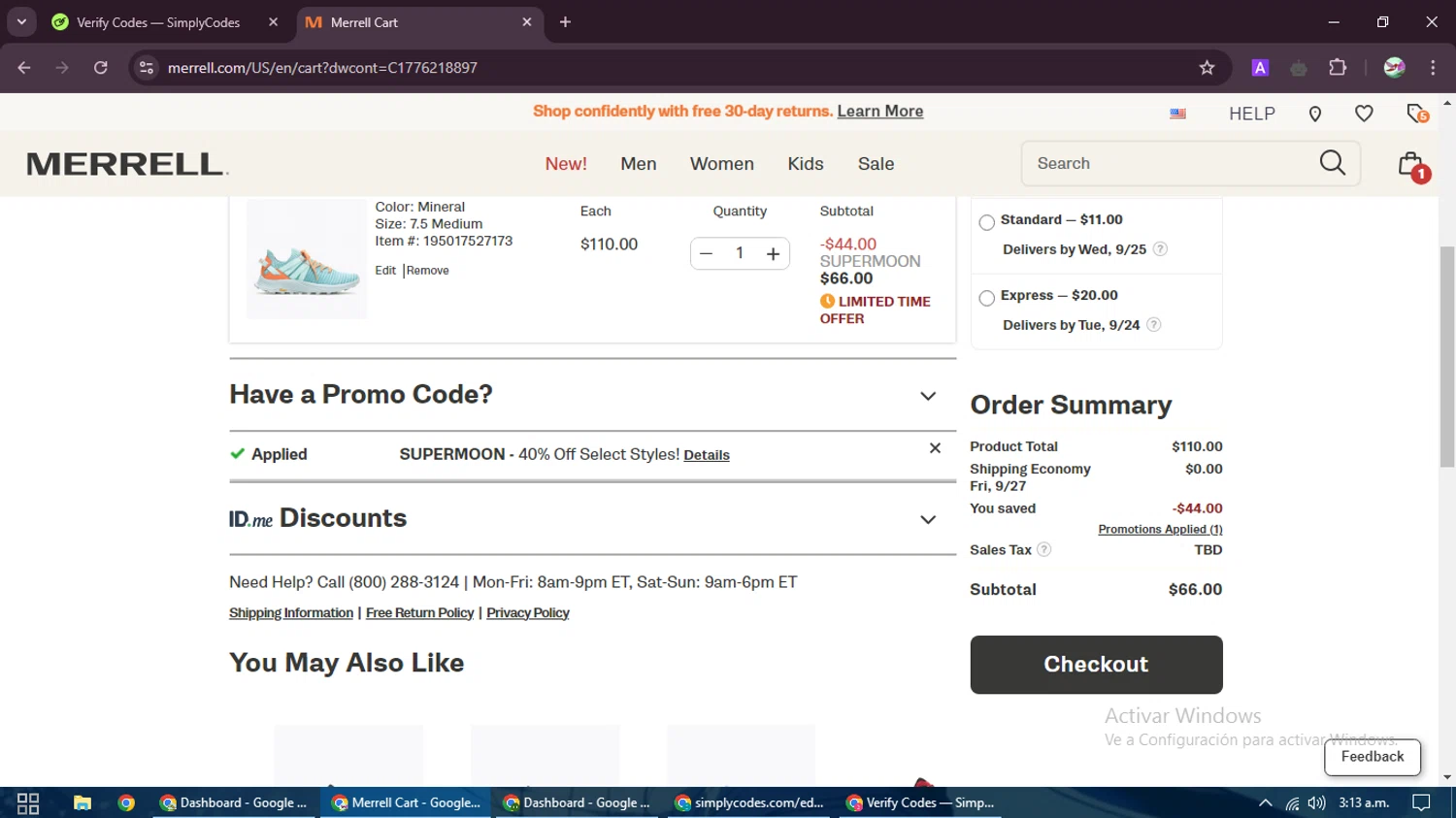Click the Checkout button
The height and width of the screenshot is (818, 1456).
pos(1096,665)
